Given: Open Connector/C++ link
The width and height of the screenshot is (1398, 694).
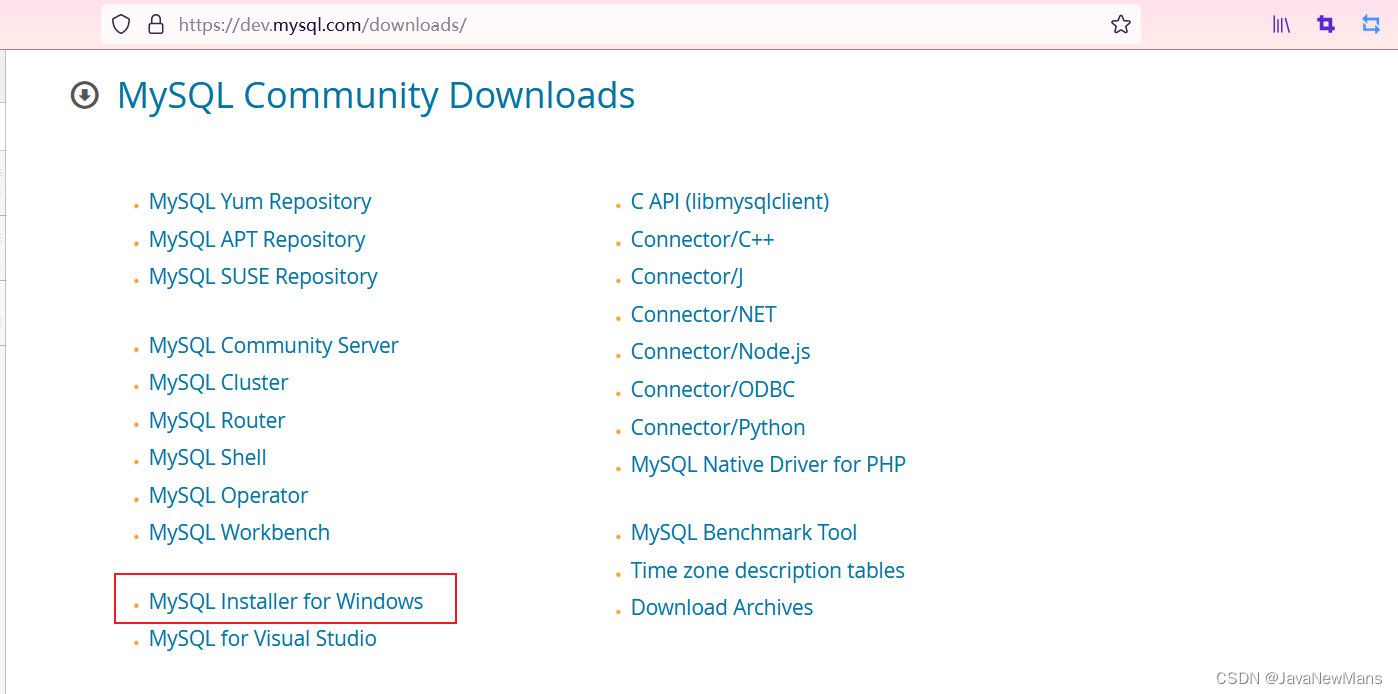Looking at the screenshot, I should pyautogui.click(x=702, y=240).
